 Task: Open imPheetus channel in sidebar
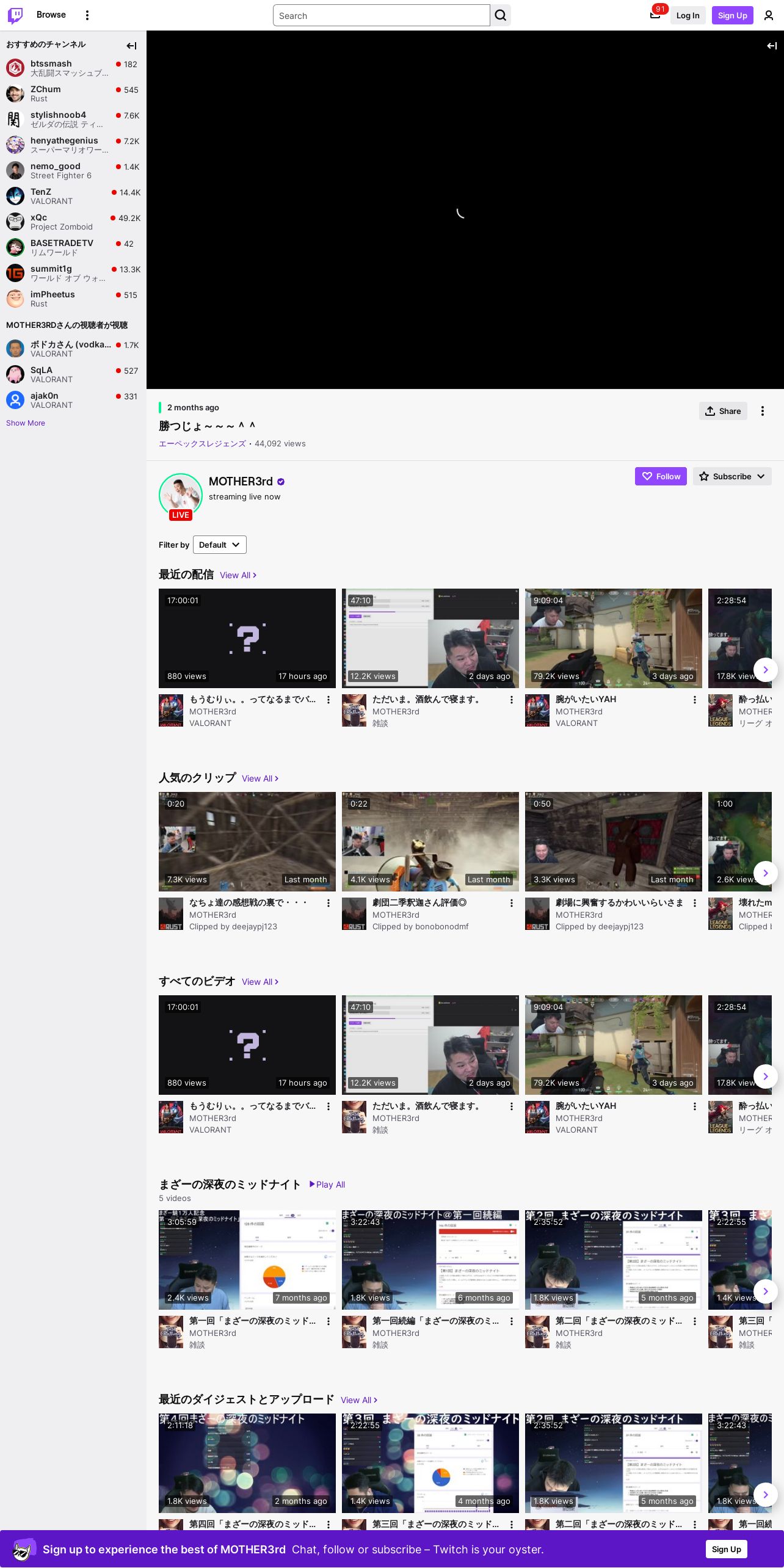coord(73,299)
